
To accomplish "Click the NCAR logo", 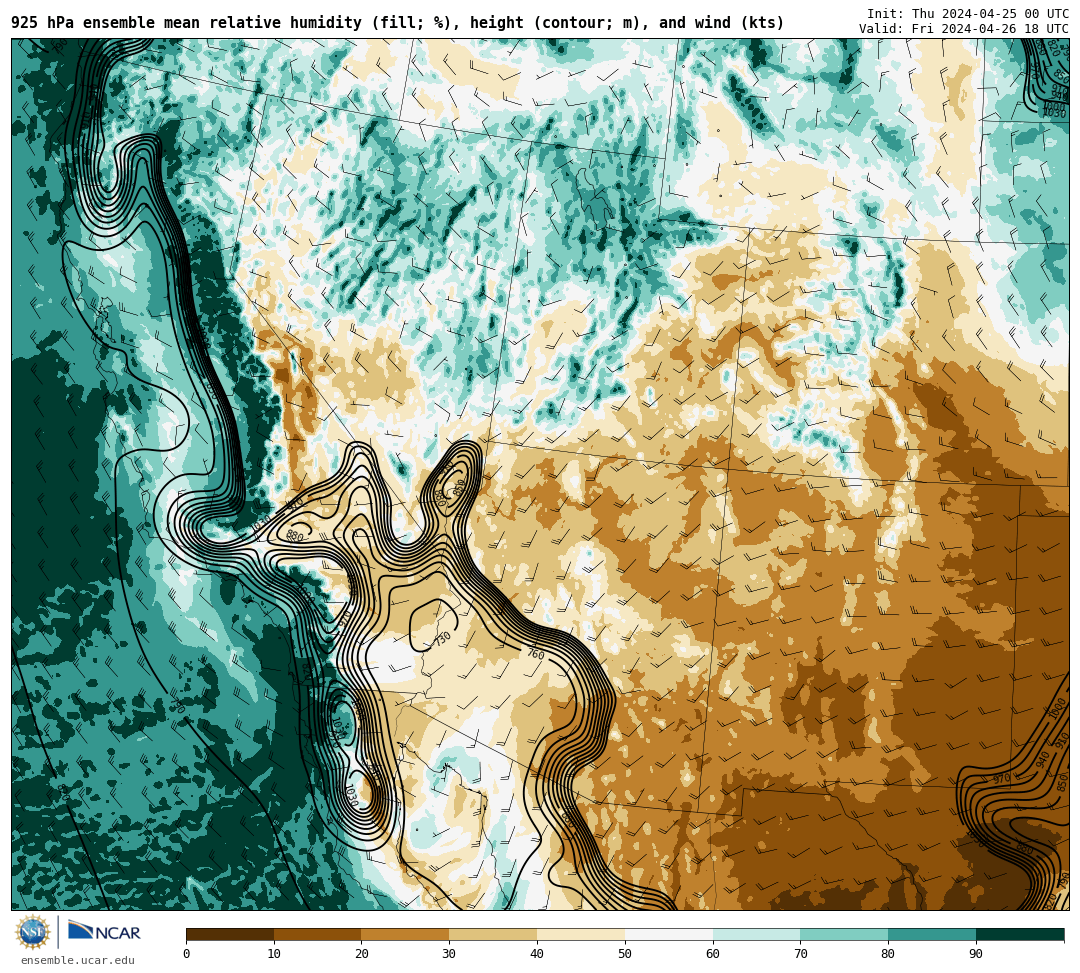I will [104, 931].
